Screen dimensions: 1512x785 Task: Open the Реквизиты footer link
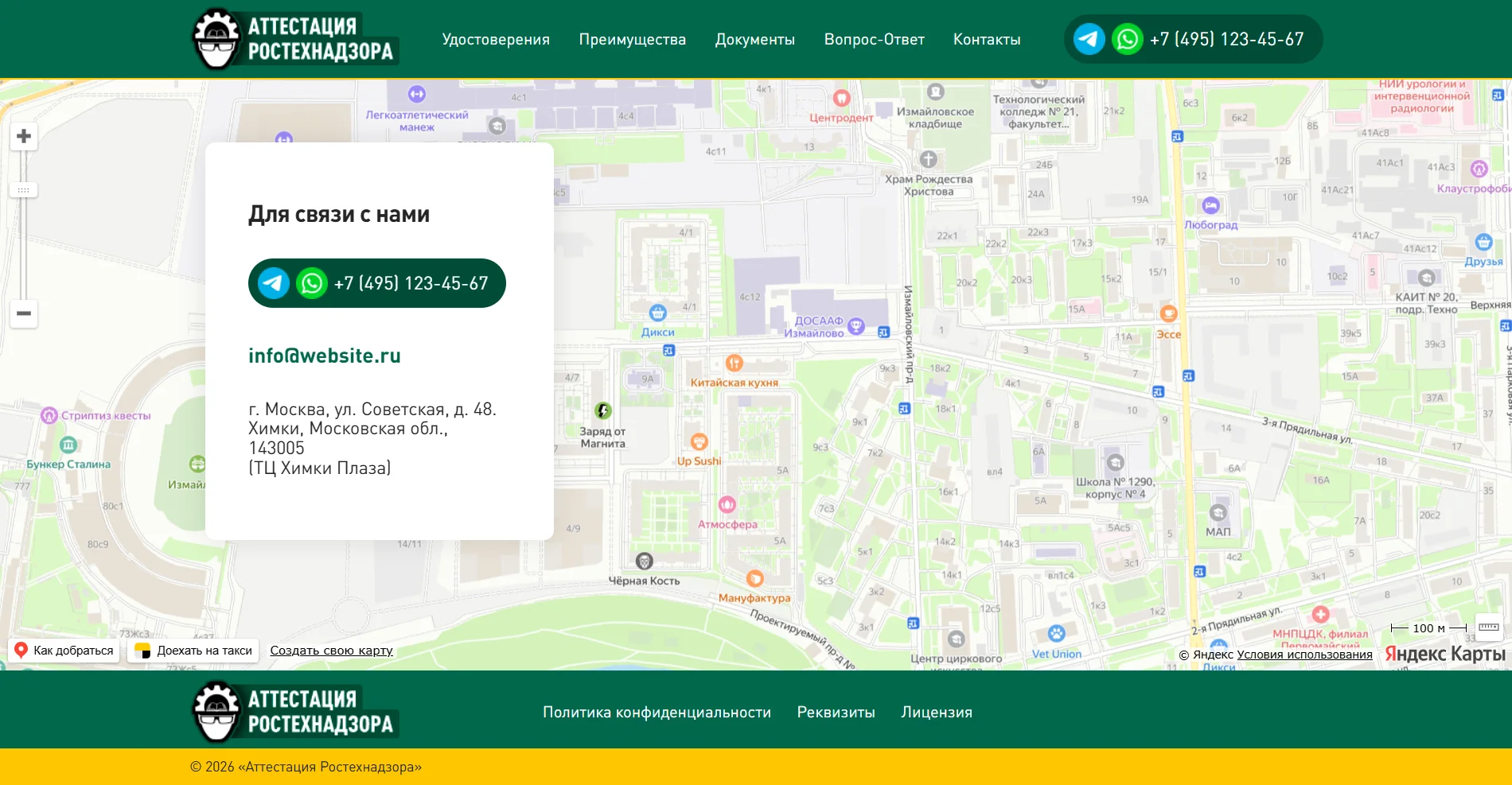836,713
